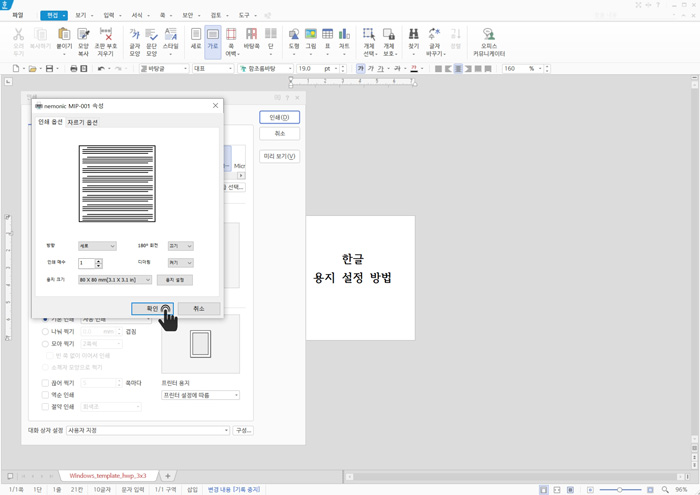
Task: Enable 역순 인쇄 reverse print checkbox
Action: 45,395
